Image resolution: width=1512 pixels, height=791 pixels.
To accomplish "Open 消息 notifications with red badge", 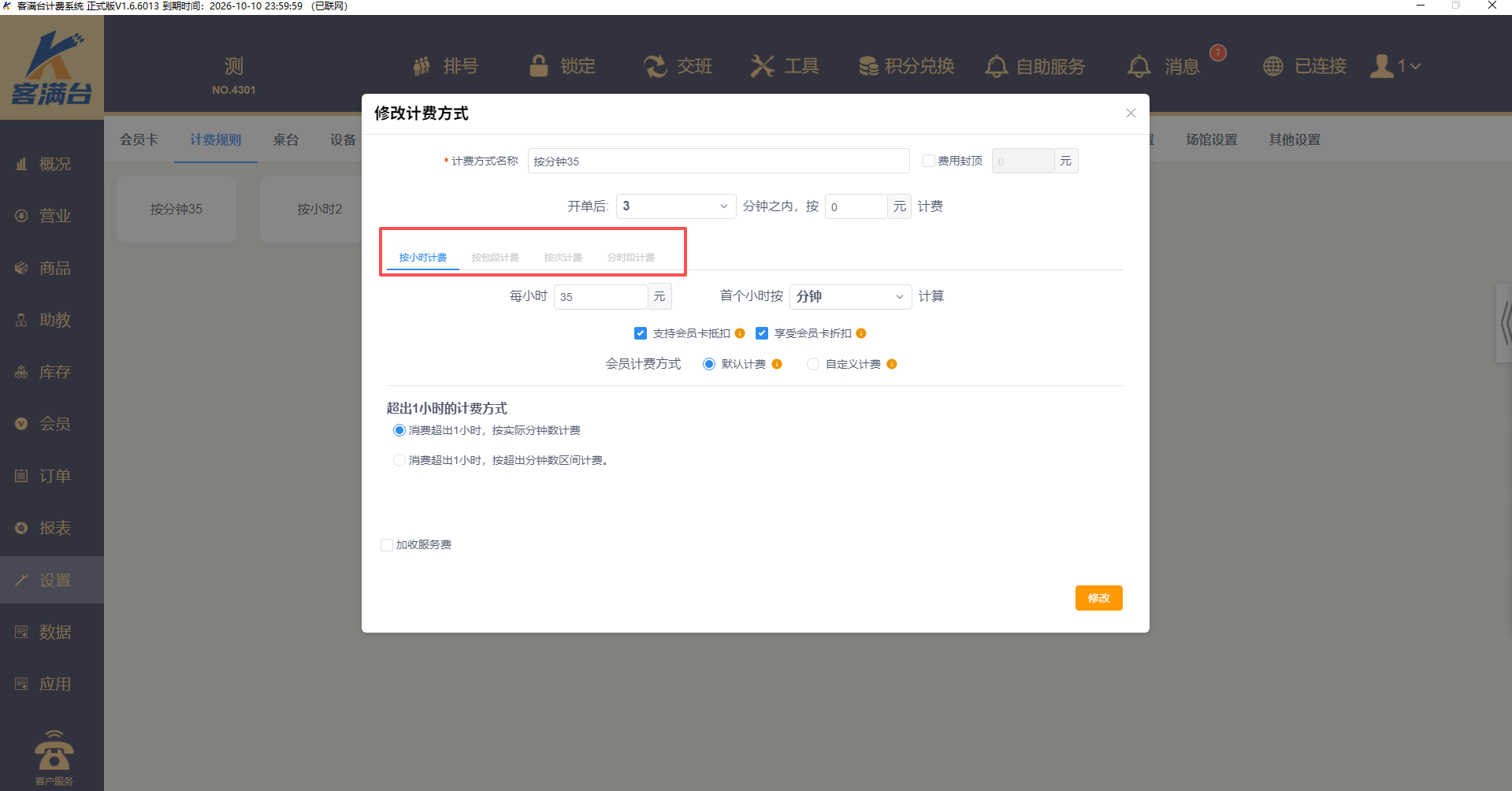I will (x=1139, y=66).
